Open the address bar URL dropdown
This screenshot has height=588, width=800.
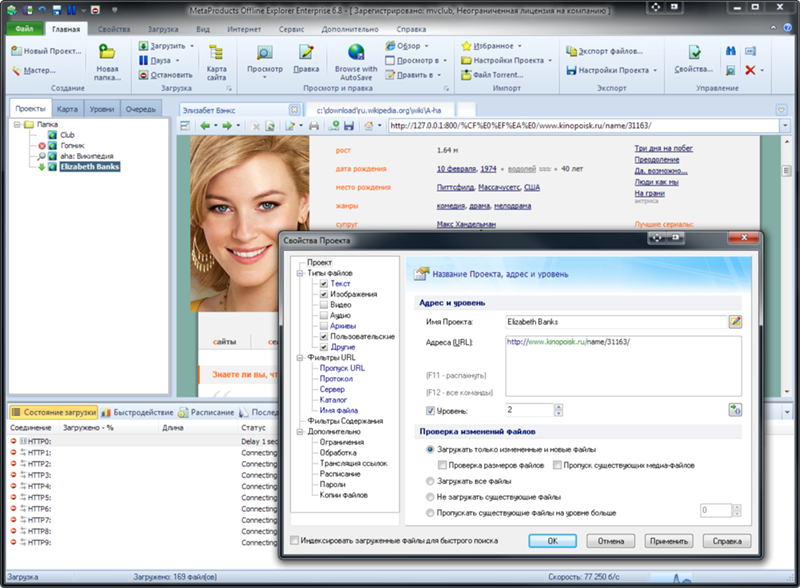click(785, 126)
